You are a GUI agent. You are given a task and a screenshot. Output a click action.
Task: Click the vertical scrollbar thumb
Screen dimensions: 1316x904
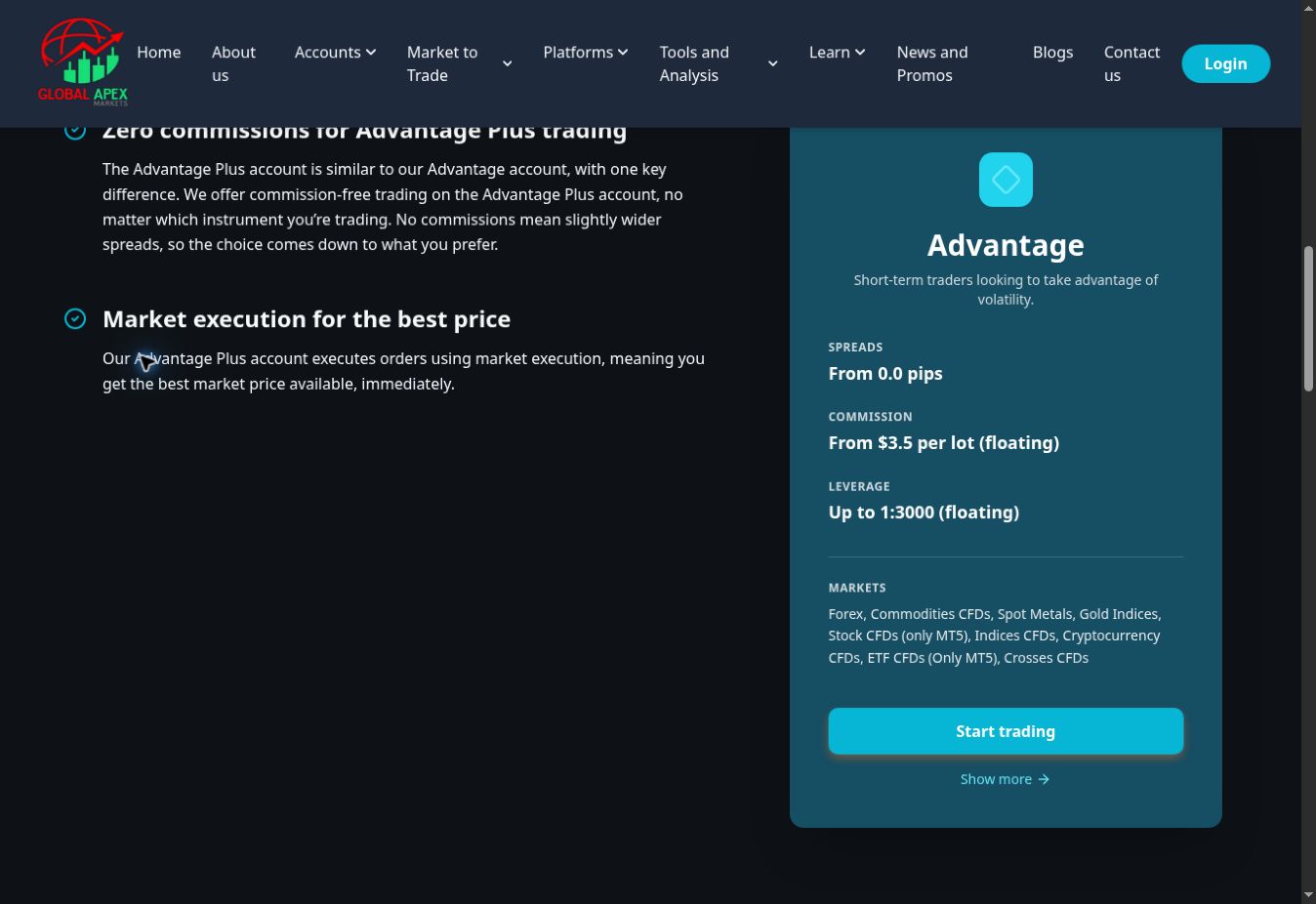1308,319
